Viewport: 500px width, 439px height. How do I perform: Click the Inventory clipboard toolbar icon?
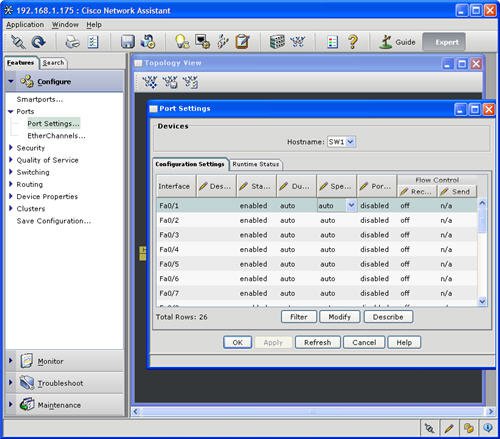(x=242, y=42)
